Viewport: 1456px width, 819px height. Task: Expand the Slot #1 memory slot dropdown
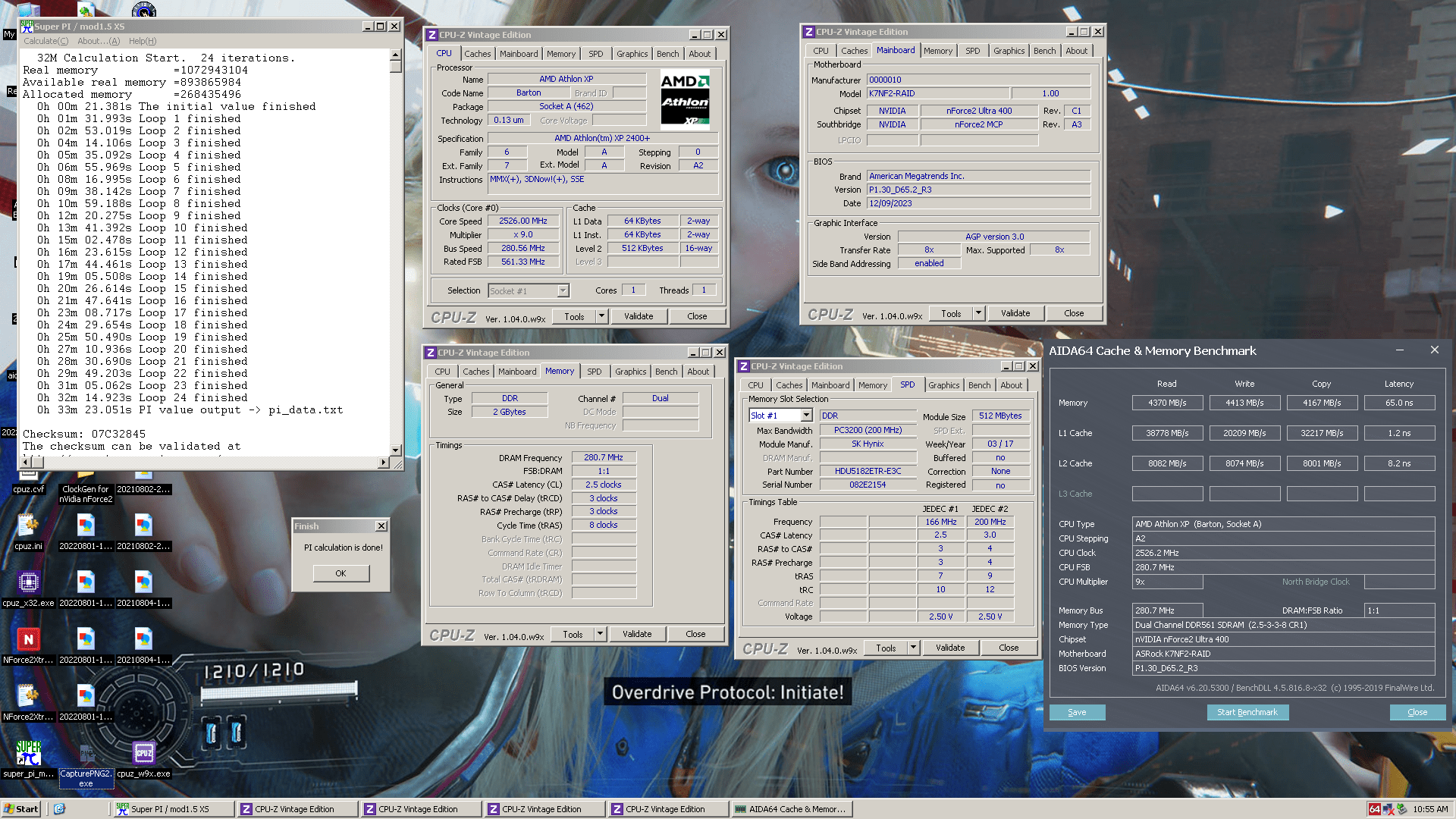point(807,416)
